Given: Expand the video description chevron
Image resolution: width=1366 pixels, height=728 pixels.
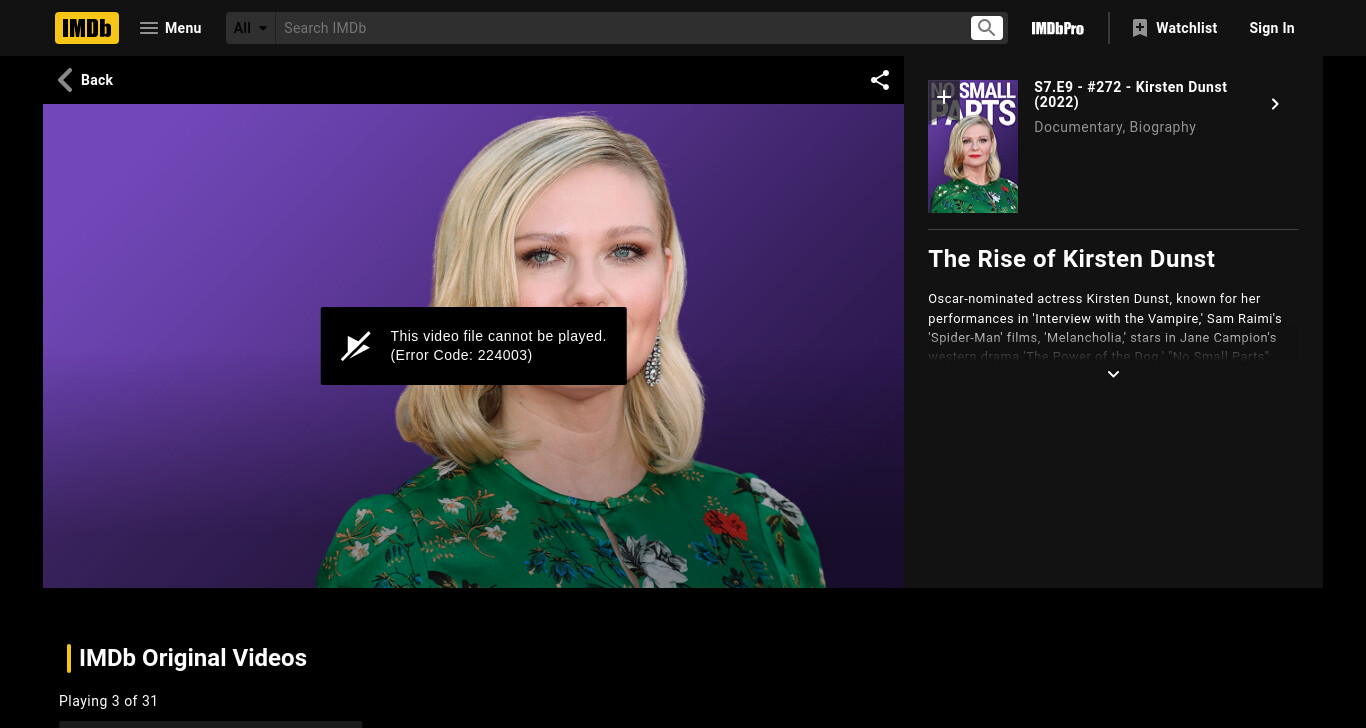Looking at the screenshot, I should click(x=1113, y=374).
